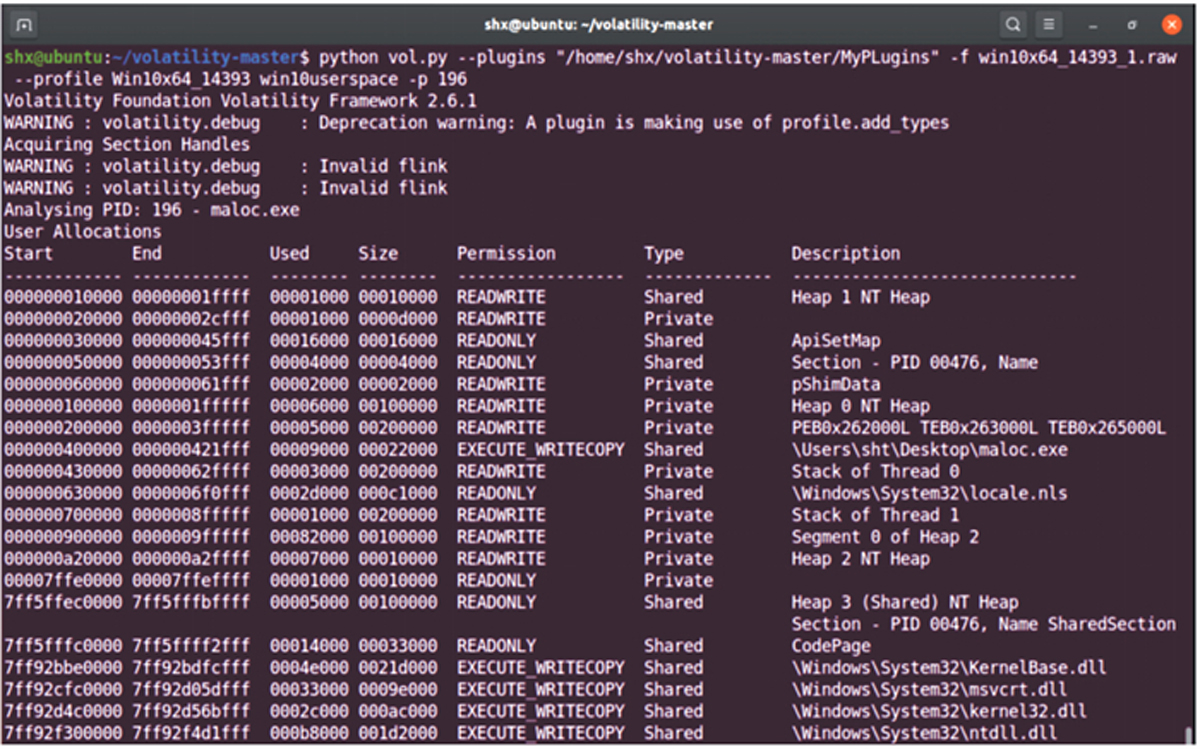Click 'Analysing PID: 196 - maloc.exe' line
The height and width of the screenshot is (749, 1200).
pyautogui.click(x=152, y=210)
